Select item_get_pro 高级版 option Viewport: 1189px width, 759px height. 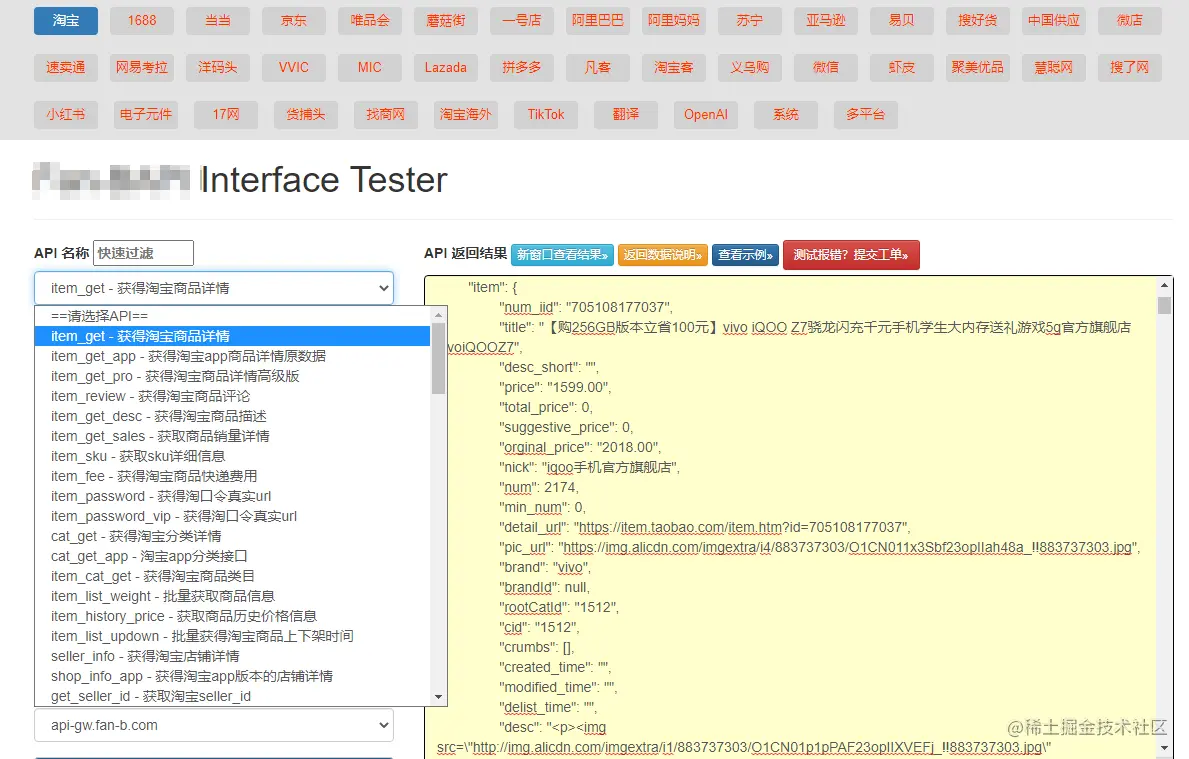[232, 376]
